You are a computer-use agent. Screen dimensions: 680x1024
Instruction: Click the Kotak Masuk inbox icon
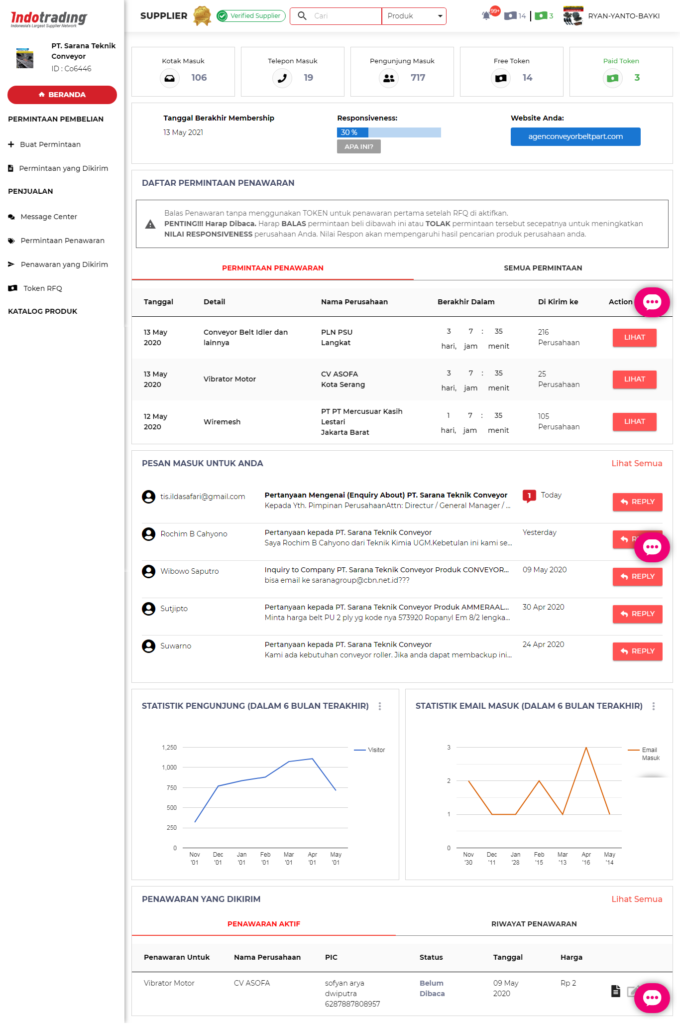[169, 78]
